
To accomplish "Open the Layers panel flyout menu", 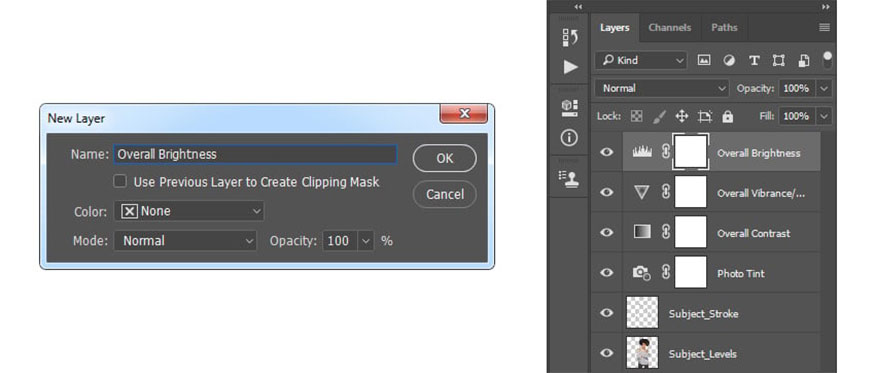I will pyautogui.click(x=824, y=27).
